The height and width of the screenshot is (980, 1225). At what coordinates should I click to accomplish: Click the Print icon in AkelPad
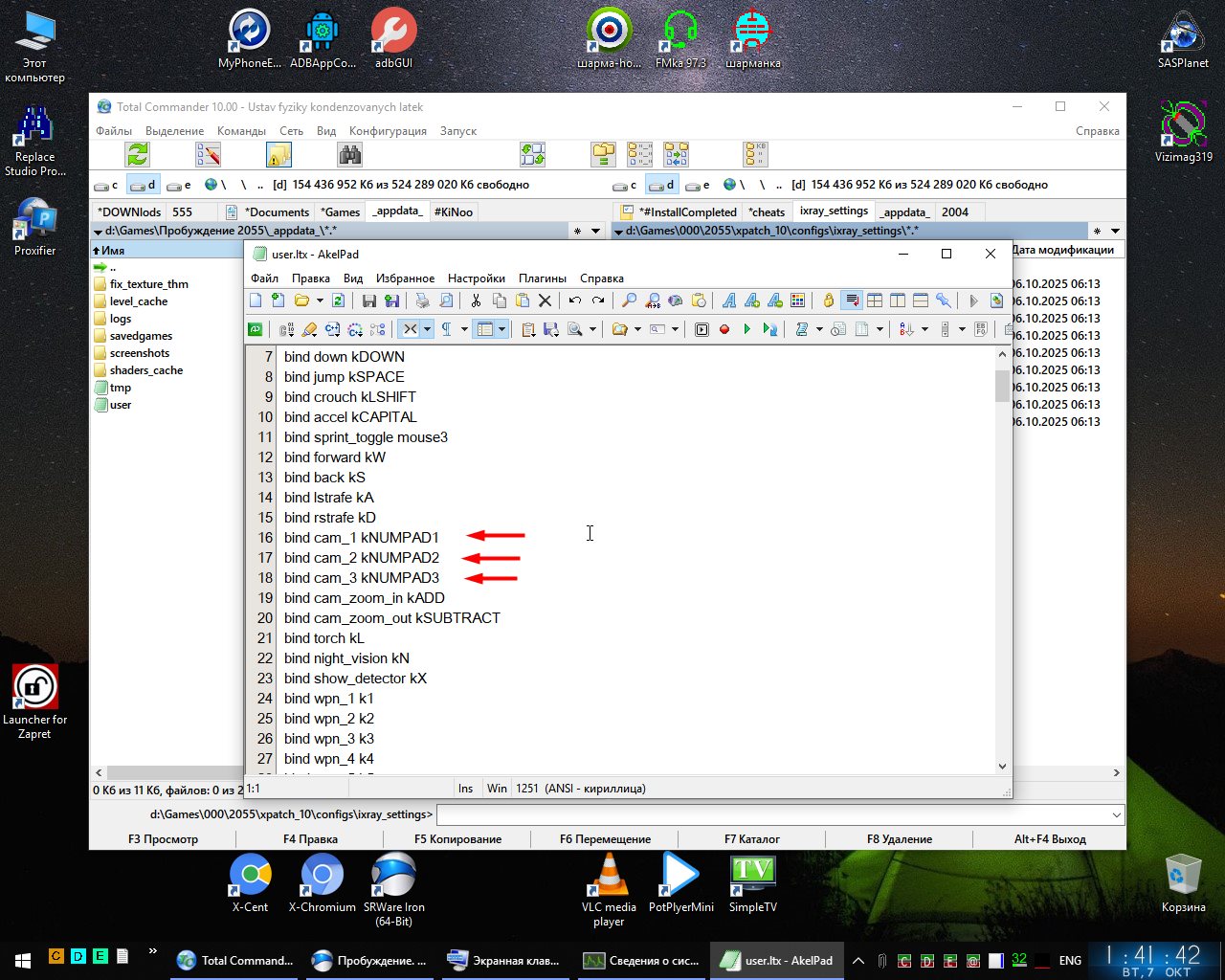(422, 301)
